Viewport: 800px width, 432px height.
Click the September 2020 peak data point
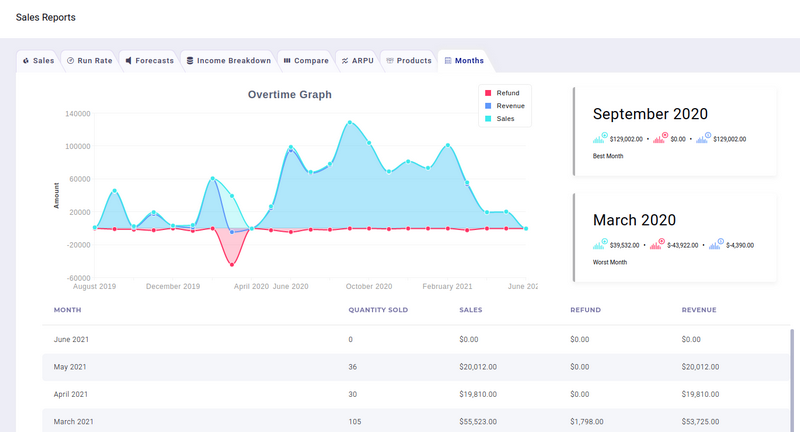pos(349,122)
